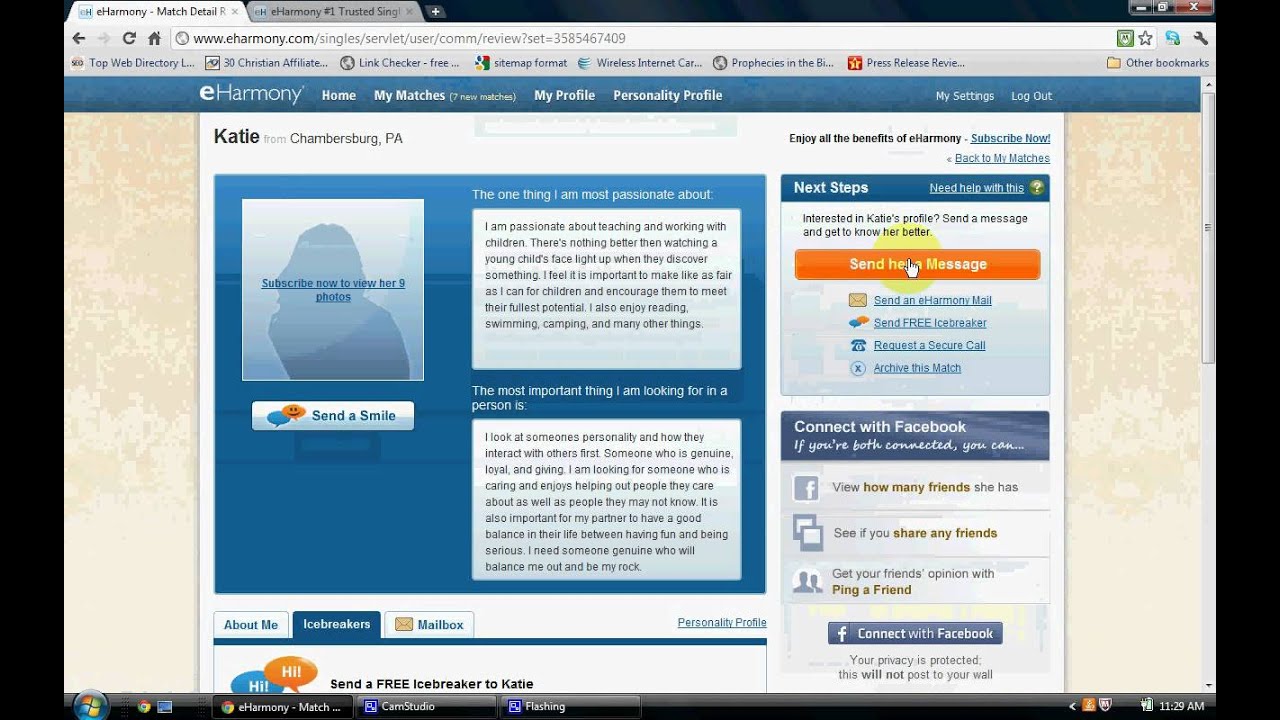The height and width of the screenshot is (720, 1280).
Task: Open My Settings
Action: coord(965,96)
